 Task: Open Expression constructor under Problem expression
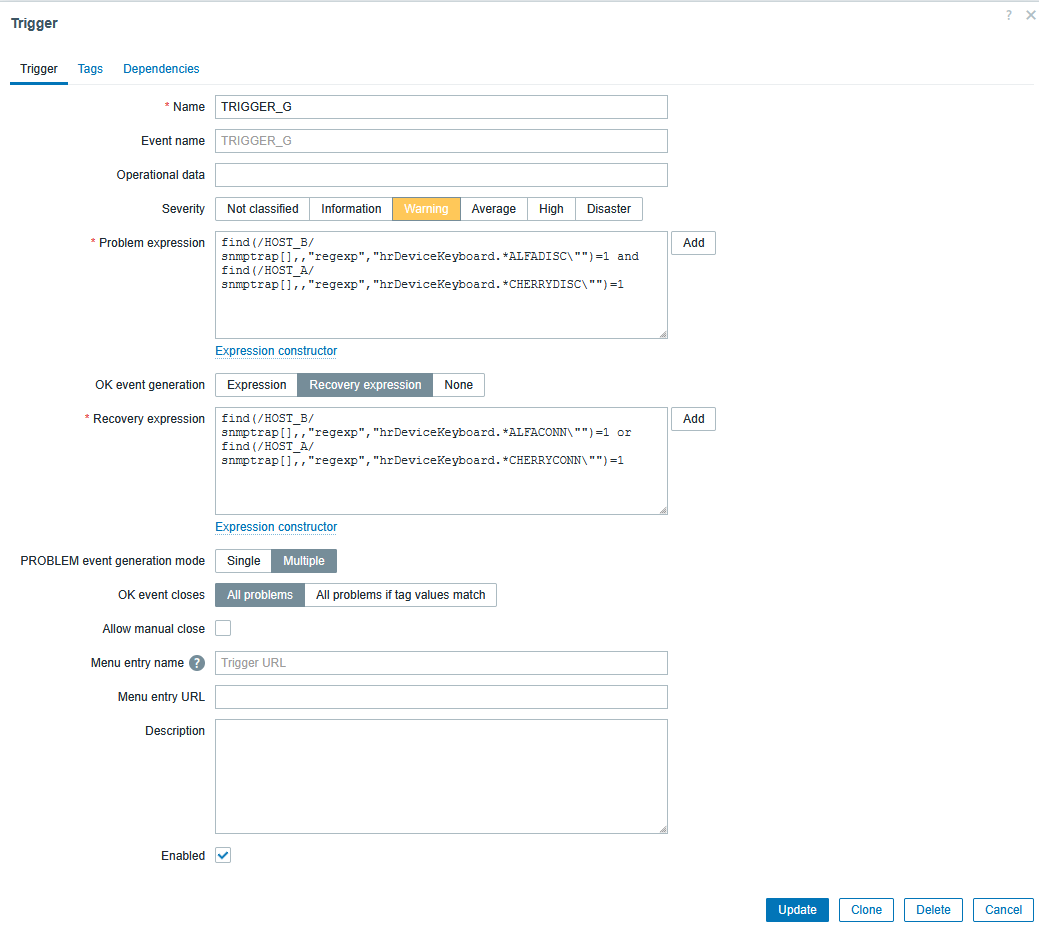[276, 351]
